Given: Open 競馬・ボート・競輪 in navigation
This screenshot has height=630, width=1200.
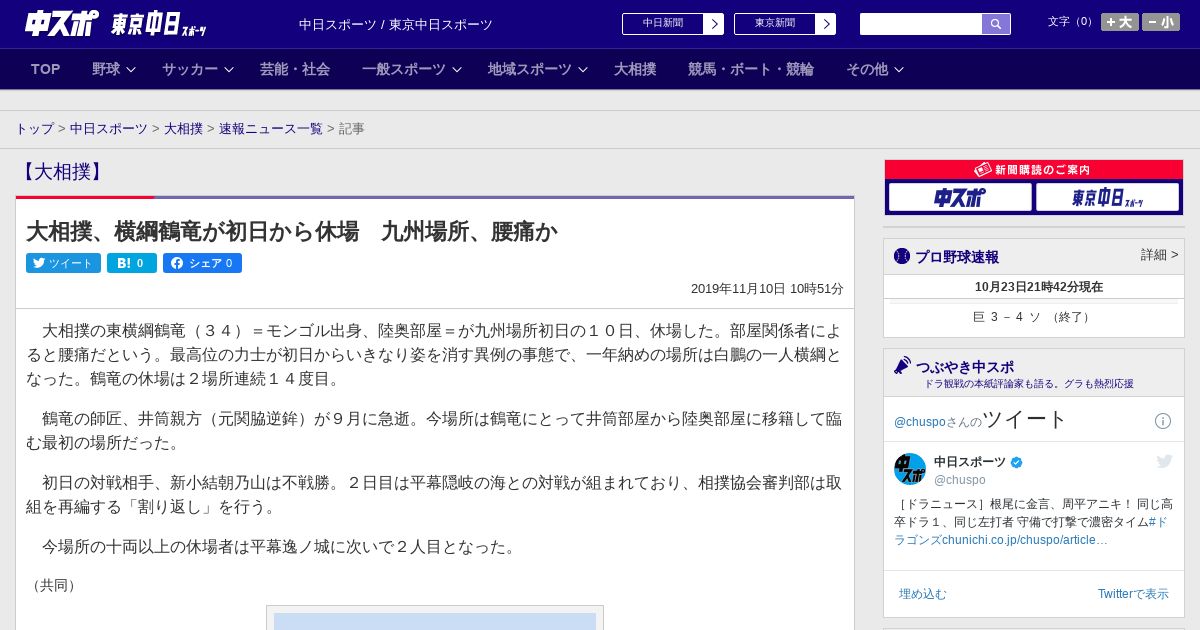Looking at the screenshot, I should [x=751, y=69].
